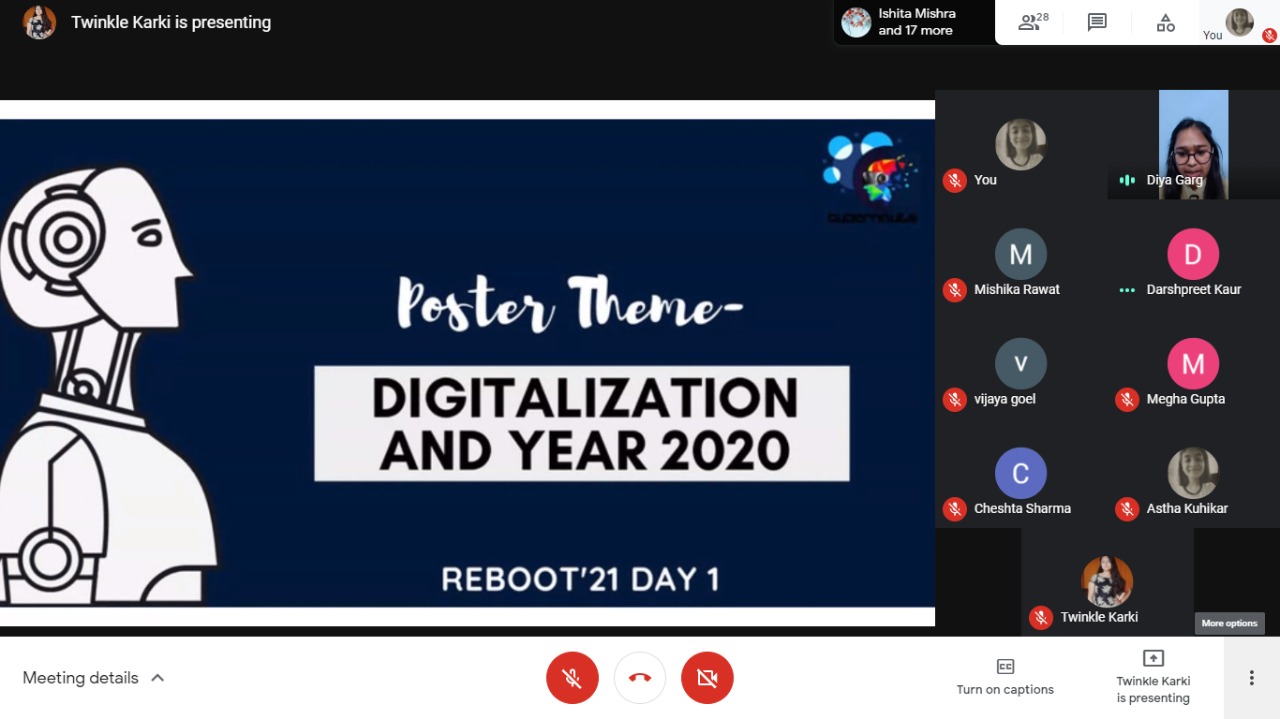Open the activities shapes icon
The image size is (1280, 719).
click(x=1165, y=22)
